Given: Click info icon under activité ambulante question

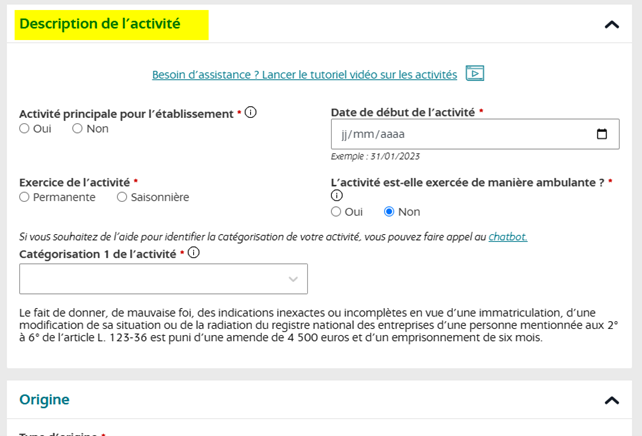Looking at the screenshot, I should pos(336,196).
